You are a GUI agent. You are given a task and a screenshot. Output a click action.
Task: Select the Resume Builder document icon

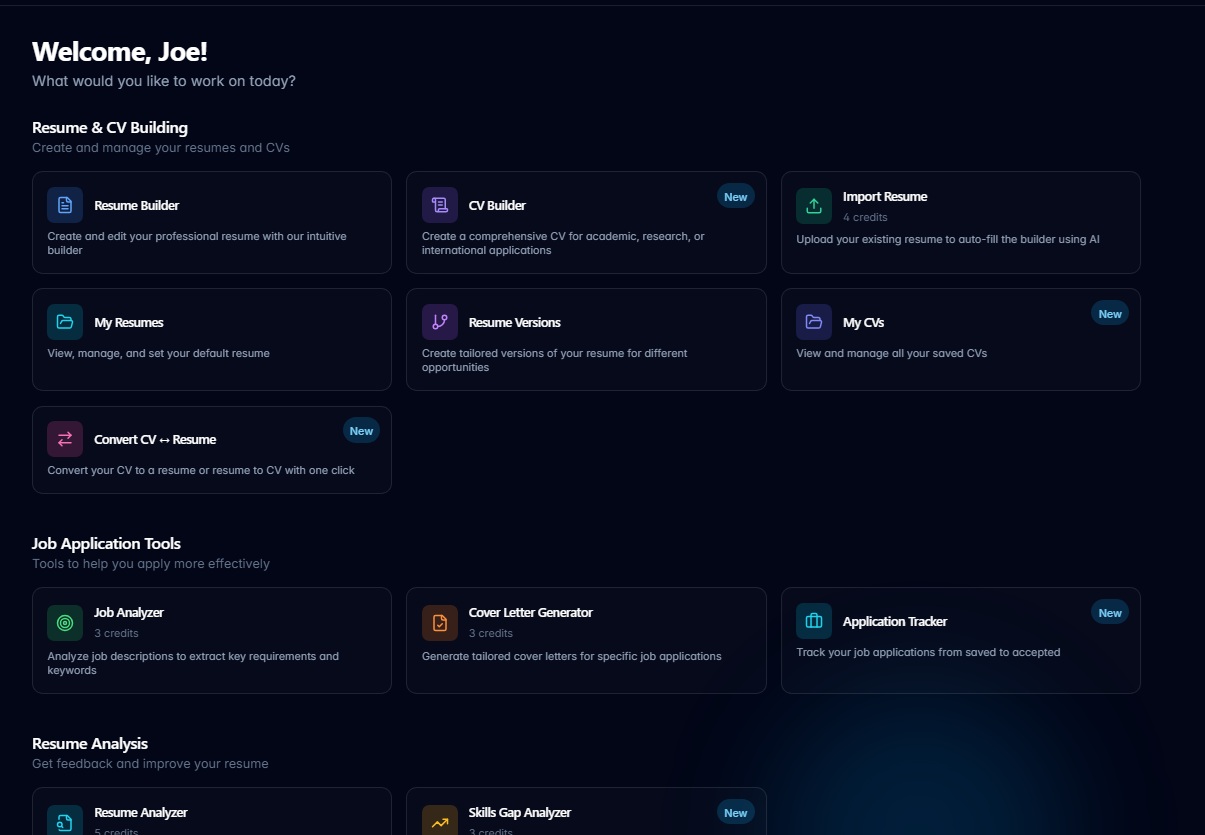tap(64, 204)
